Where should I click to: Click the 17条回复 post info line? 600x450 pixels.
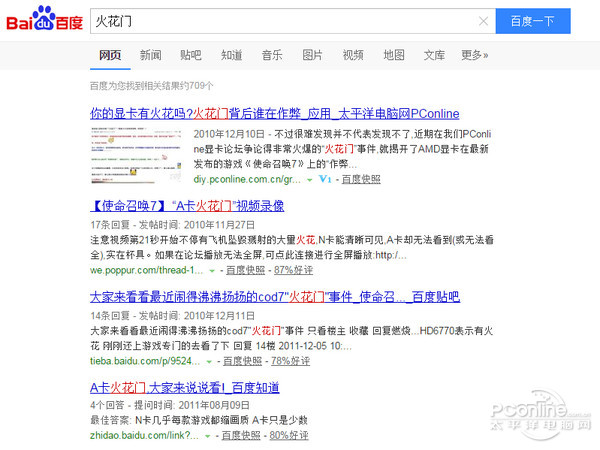173,225
